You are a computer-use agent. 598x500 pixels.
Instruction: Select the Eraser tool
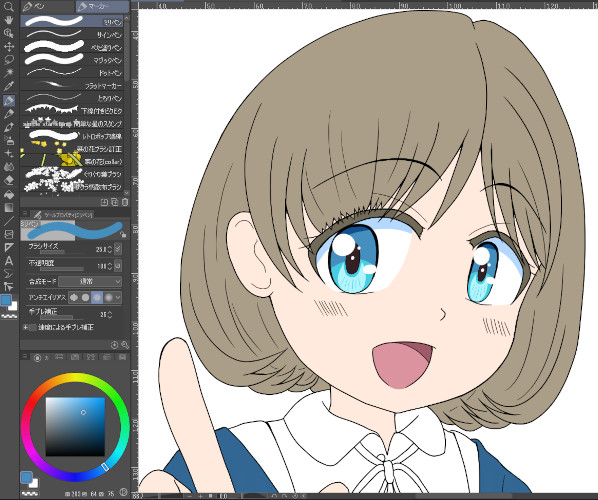(x=8, y=180)
